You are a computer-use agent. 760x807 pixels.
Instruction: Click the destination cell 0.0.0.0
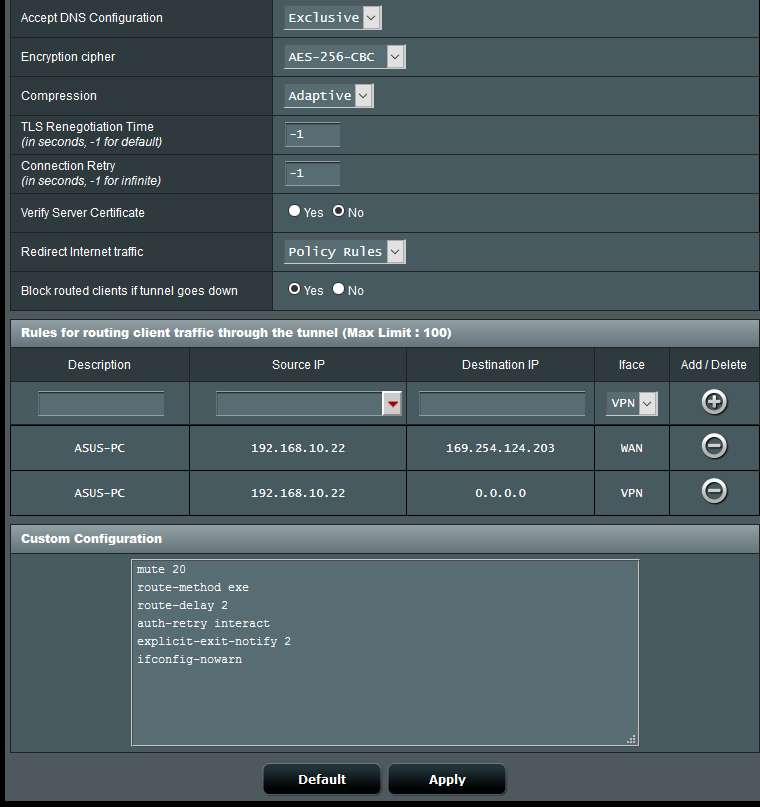click(500, 493)
